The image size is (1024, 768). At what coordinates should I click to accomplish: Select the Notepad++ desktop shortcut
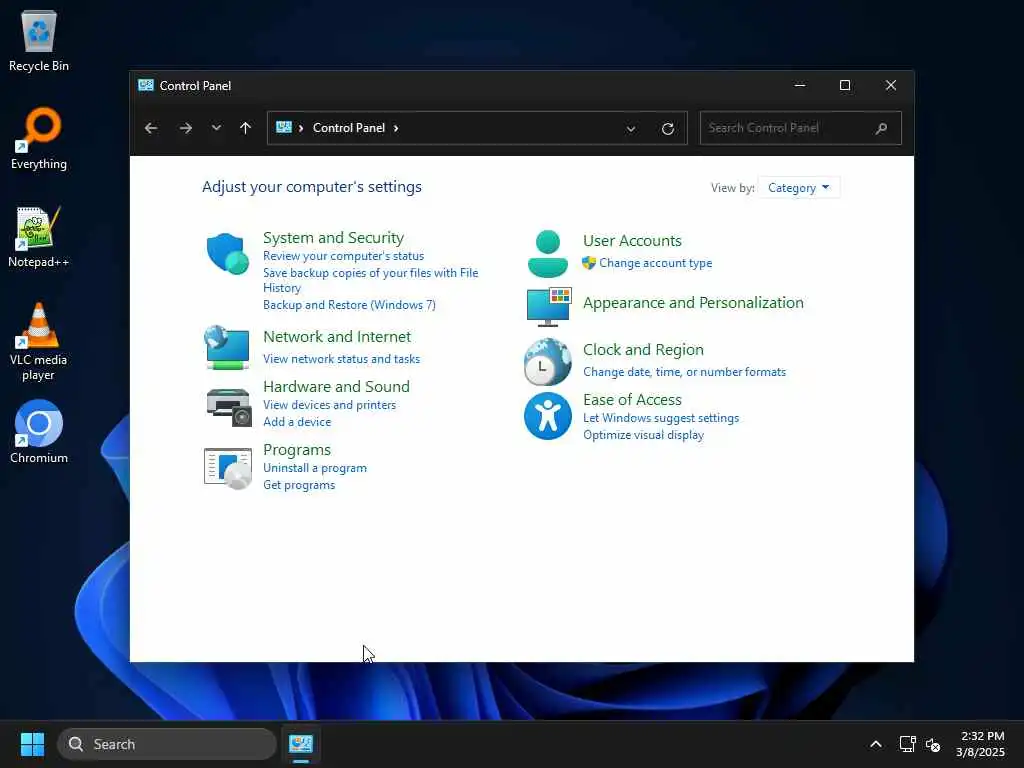point(39,237)
